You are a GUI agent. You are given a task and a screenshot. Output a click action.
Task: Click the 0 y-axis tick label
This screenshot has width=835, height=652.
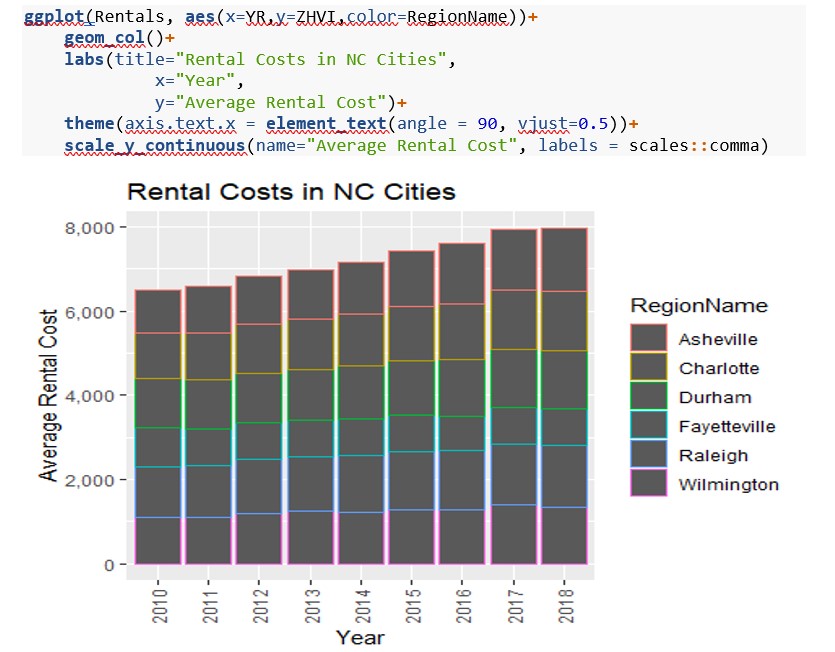point(109,565)
